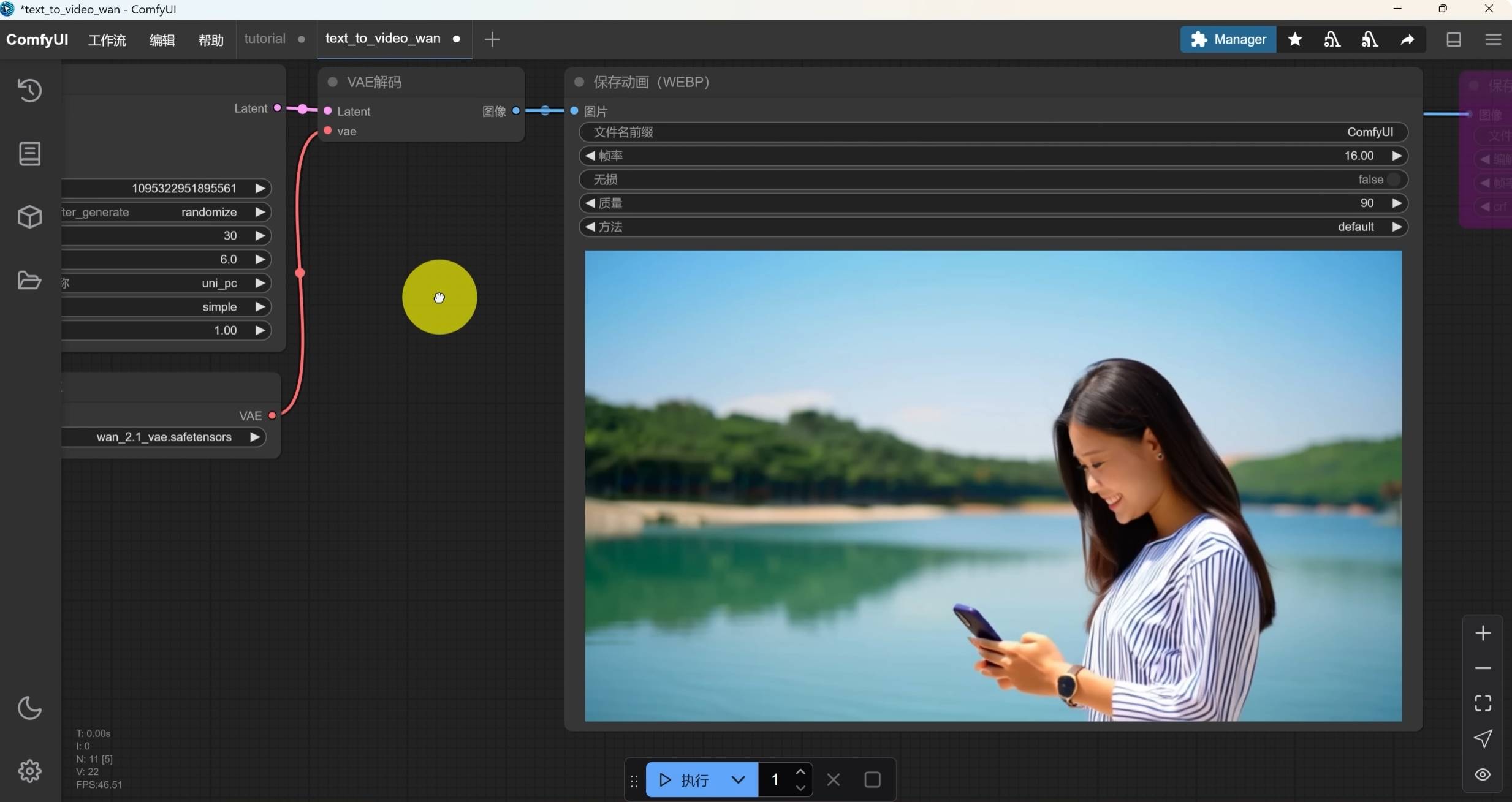
Task: Select previous 方法 option
Action: (590, 227)
